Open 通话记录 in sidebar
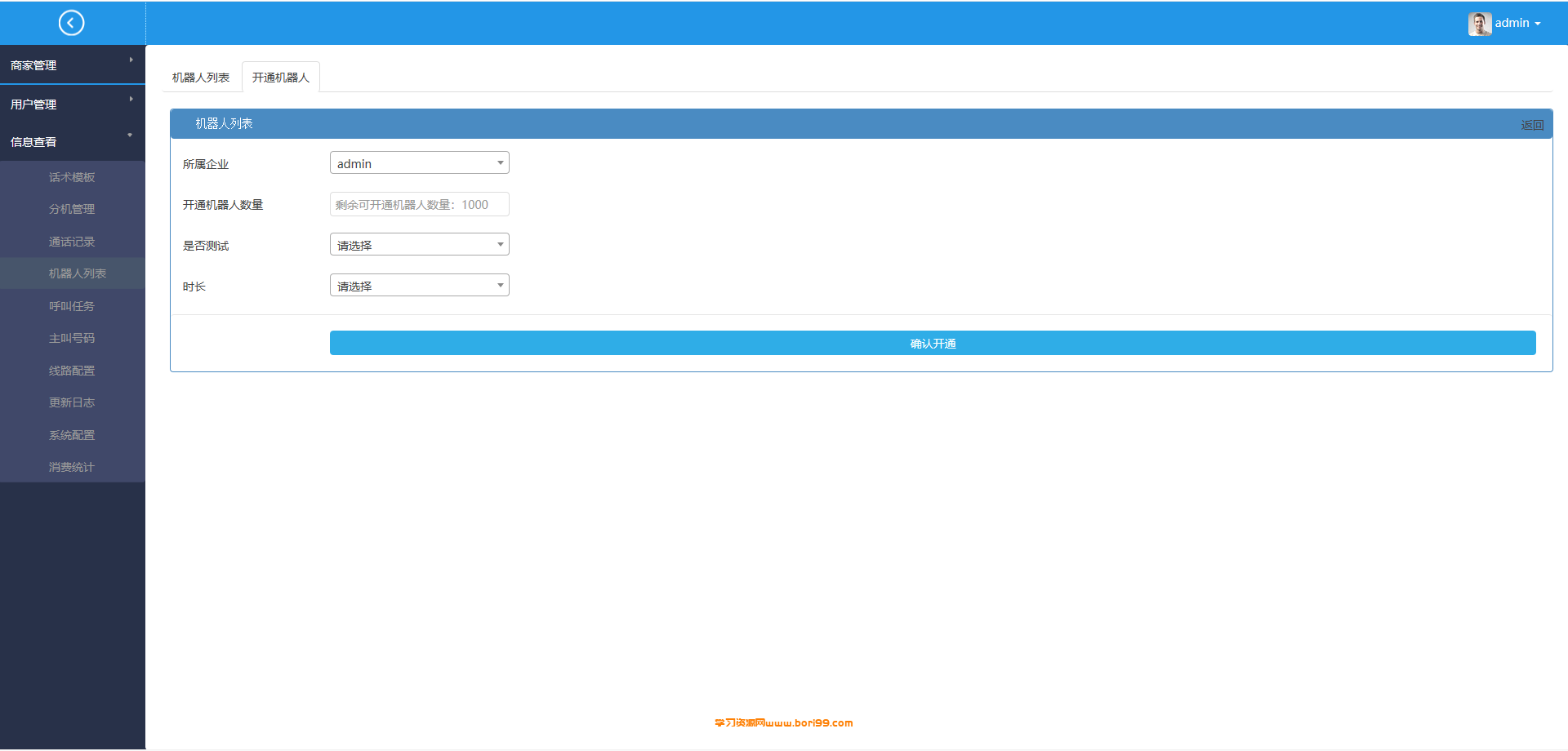 coord(72,242)
